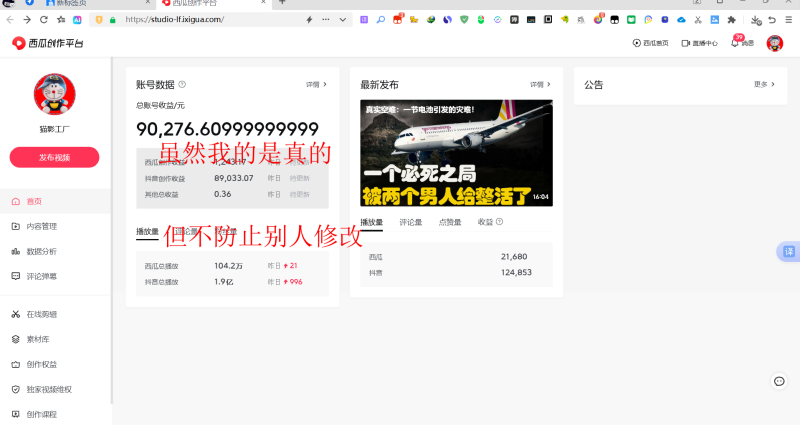Image resolution: width=800 pixels, height=425 pixels.
Task: Select 播放量 tab under 最新发布
Action: 371,222
